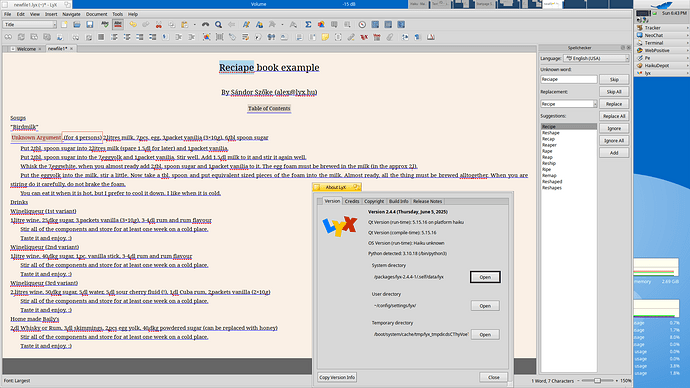Click Replace All in spellchecker
This screenshot has height=388, width=690.
tap(614, 116)
